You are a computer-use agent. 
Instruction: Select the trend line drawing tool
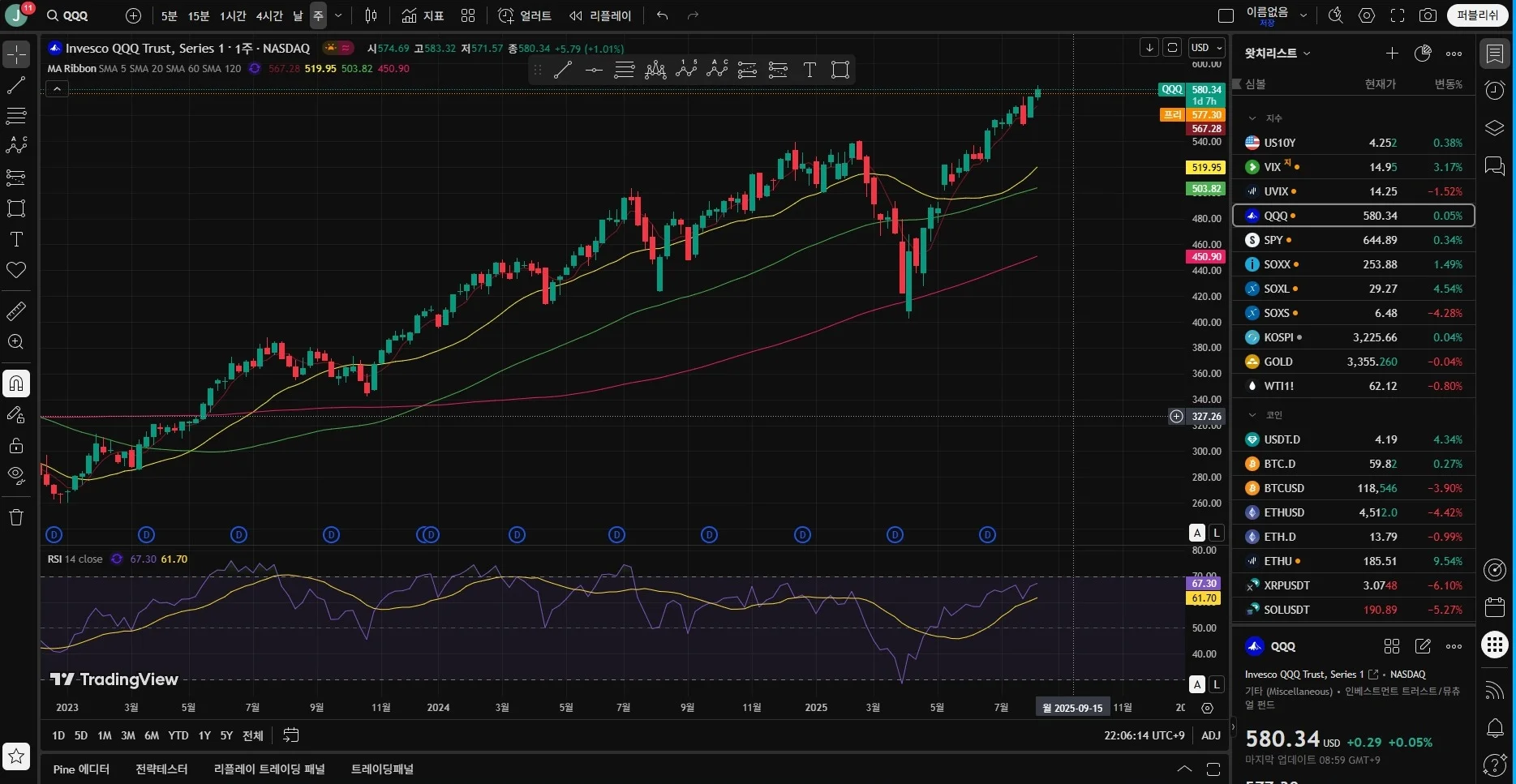(x=16, y=85)
